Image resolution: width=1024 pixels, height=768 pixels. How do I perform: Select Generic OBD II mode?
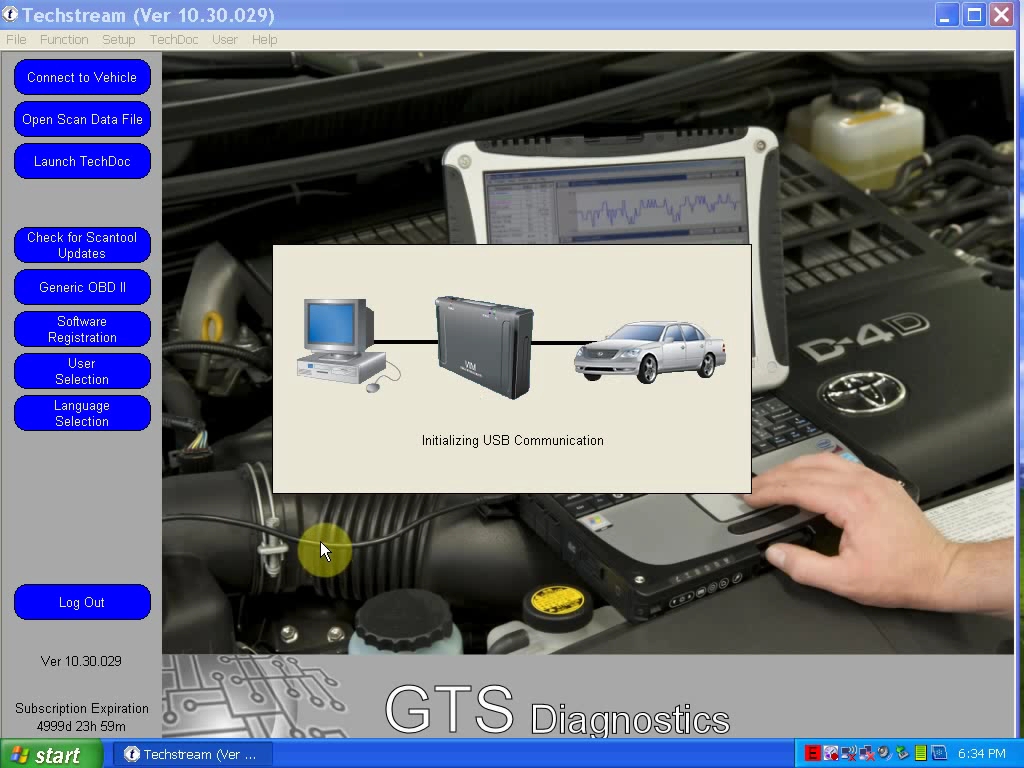tap(82, 287)
